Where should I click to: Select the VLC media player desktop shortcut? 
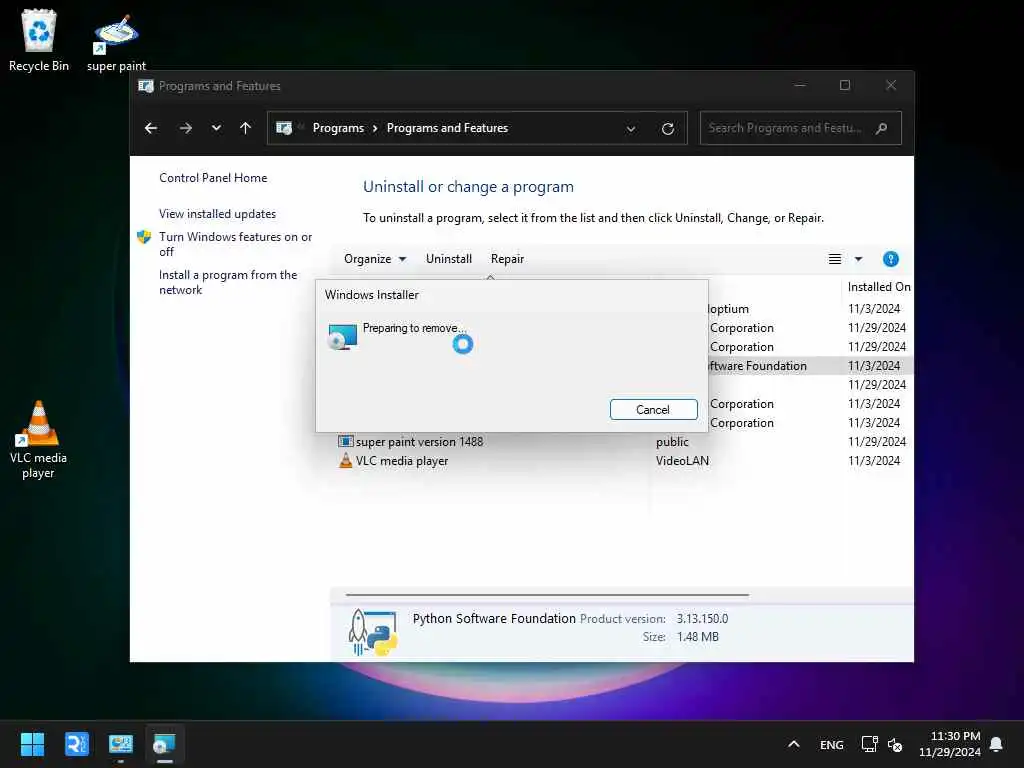(x=38, y=440)
